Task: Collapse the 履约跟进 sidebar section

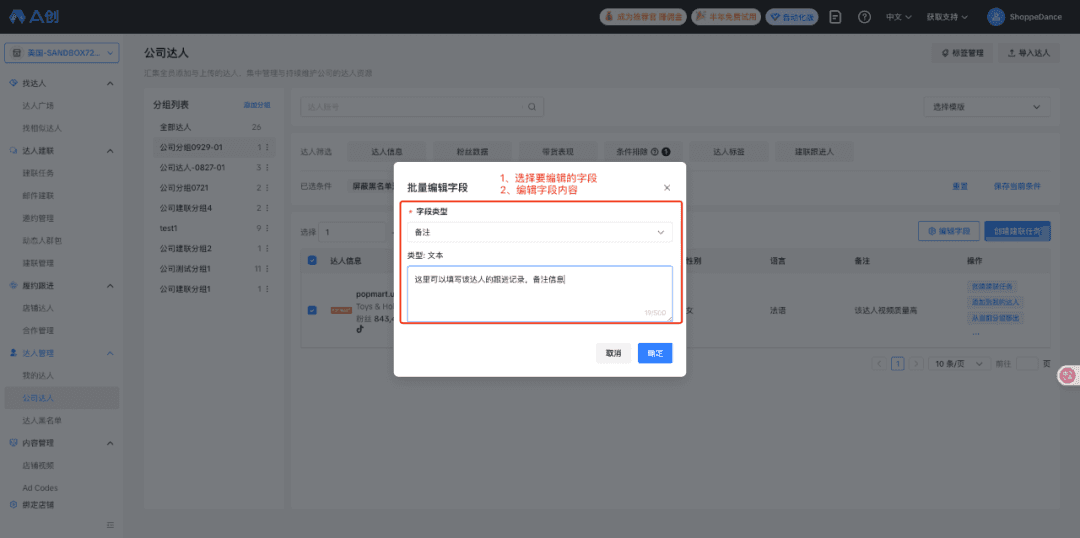Action: click(x=110, y=285)
